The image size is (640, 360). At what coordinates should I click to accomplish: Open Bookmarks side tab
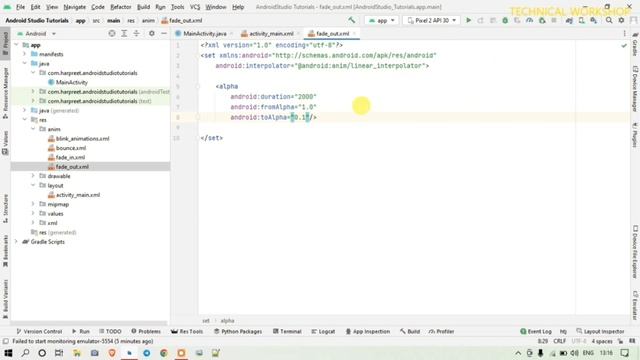point(5,251)
